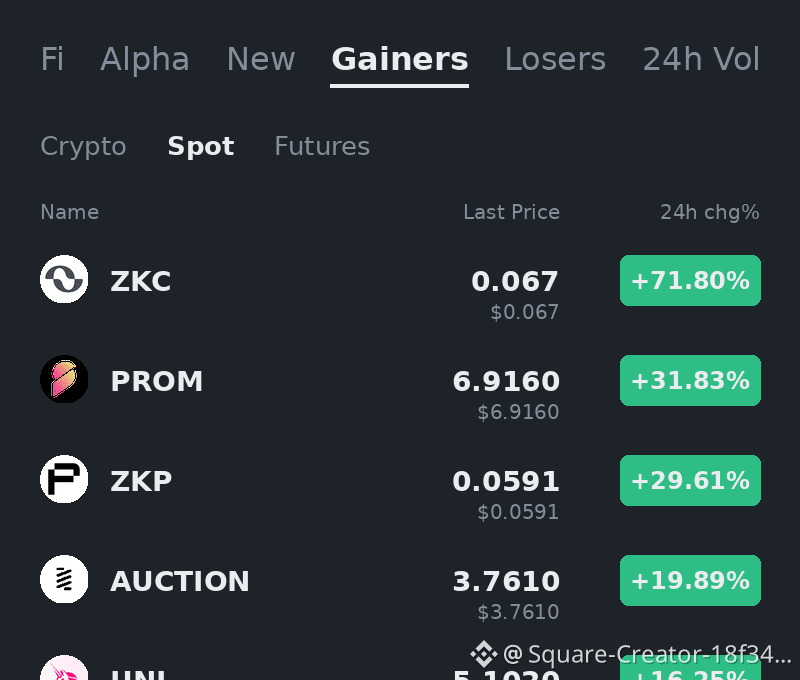Switch to the Losers tab
800x680 pixels.
click(555, 59)
